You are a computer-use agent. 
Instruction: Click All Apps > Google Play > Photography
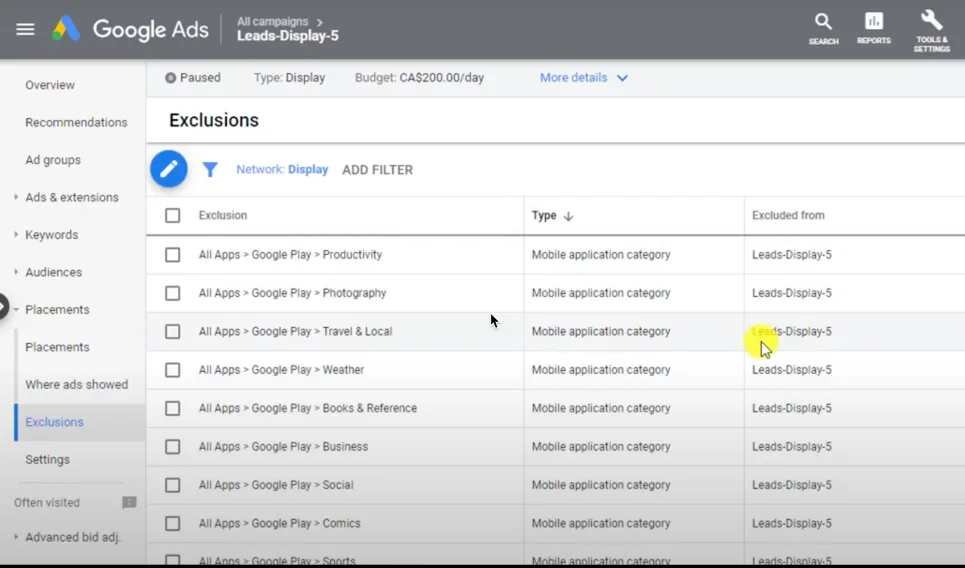click(x=292, y=293)
